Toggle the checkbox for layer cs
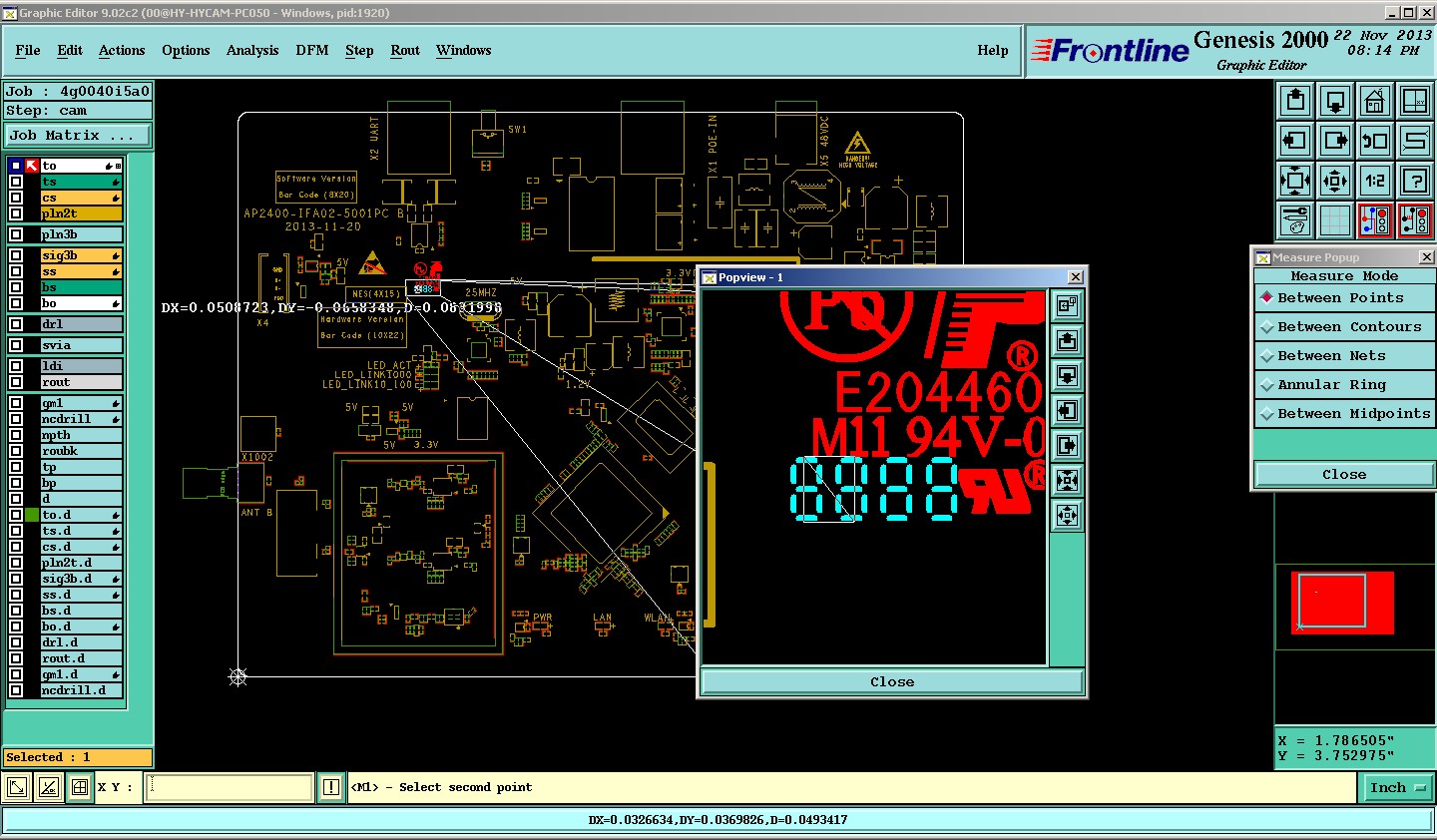This screenshot has width=1437, height=840. click(16, 198)
